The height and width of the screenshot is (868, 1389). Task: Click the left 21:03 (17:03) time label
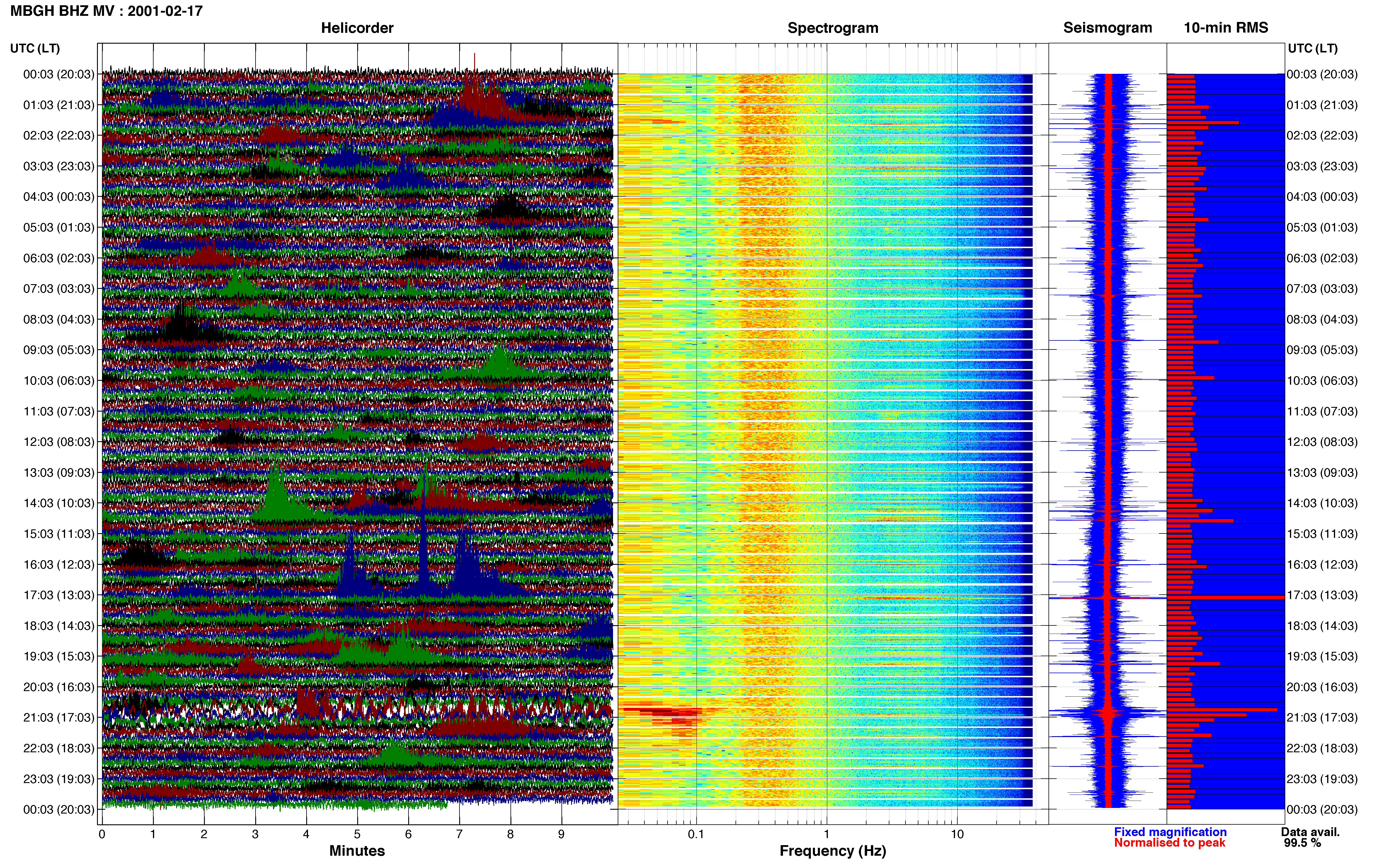click(x=59, y=718)
